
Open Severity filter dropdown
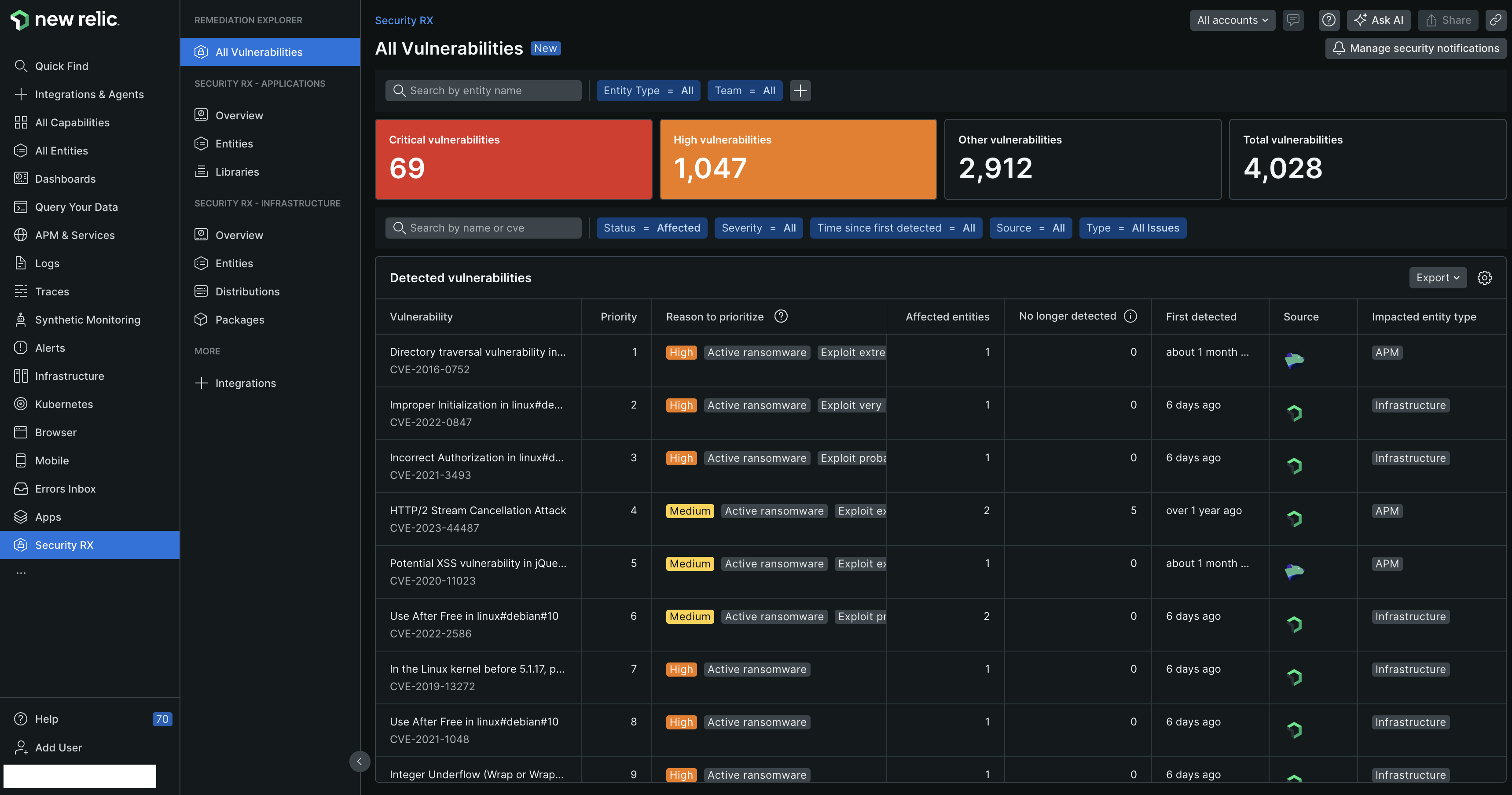pos(758,228)
